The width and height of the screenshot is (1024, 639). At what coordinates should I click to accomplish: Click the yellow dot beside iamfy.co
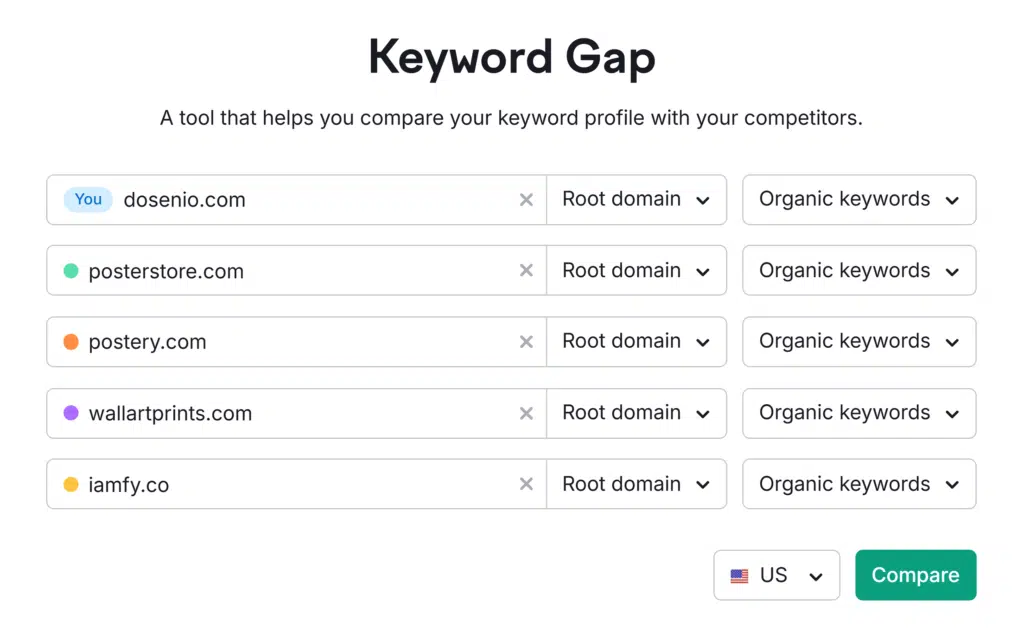tap(71, 485)
